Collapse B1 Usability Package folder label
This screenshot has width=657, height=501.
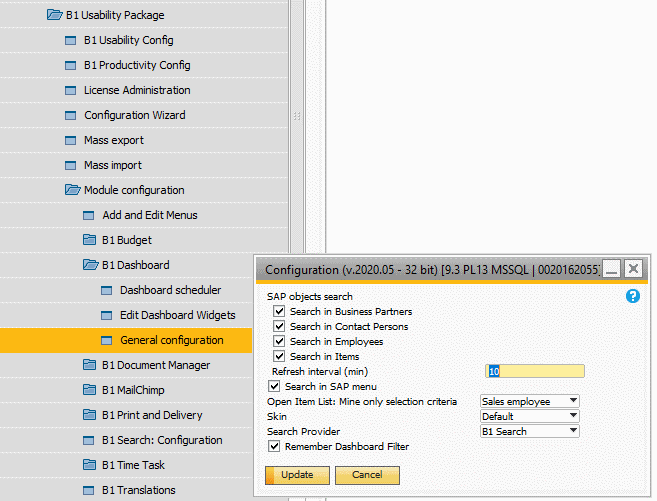pos(115,15)
